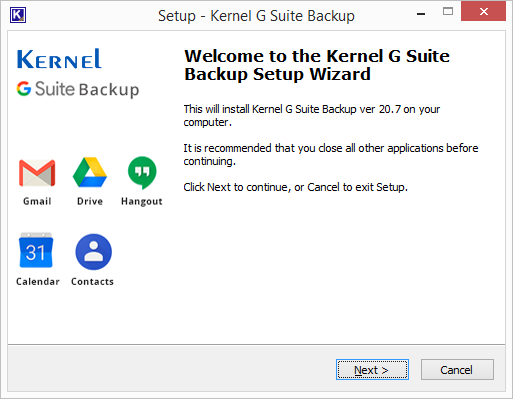Click the Contacts label text
Screen dimensions: 513x399
[92, 282]
